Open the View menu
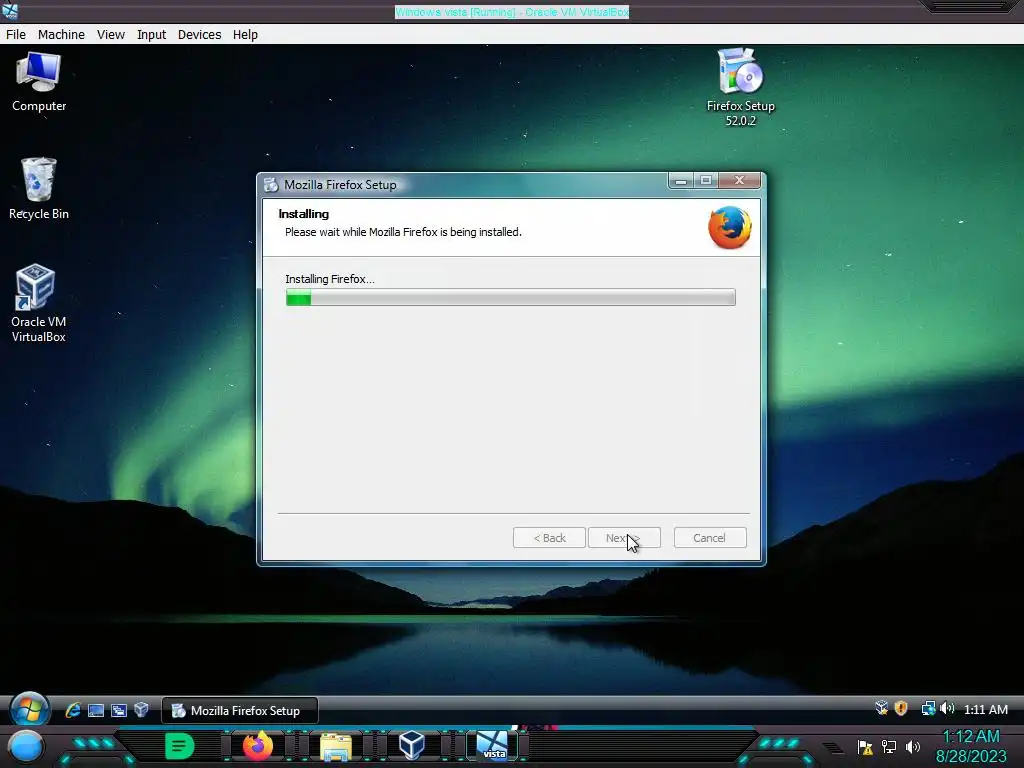The height and width of the screenshot is (768, 1024). [110, 35]
